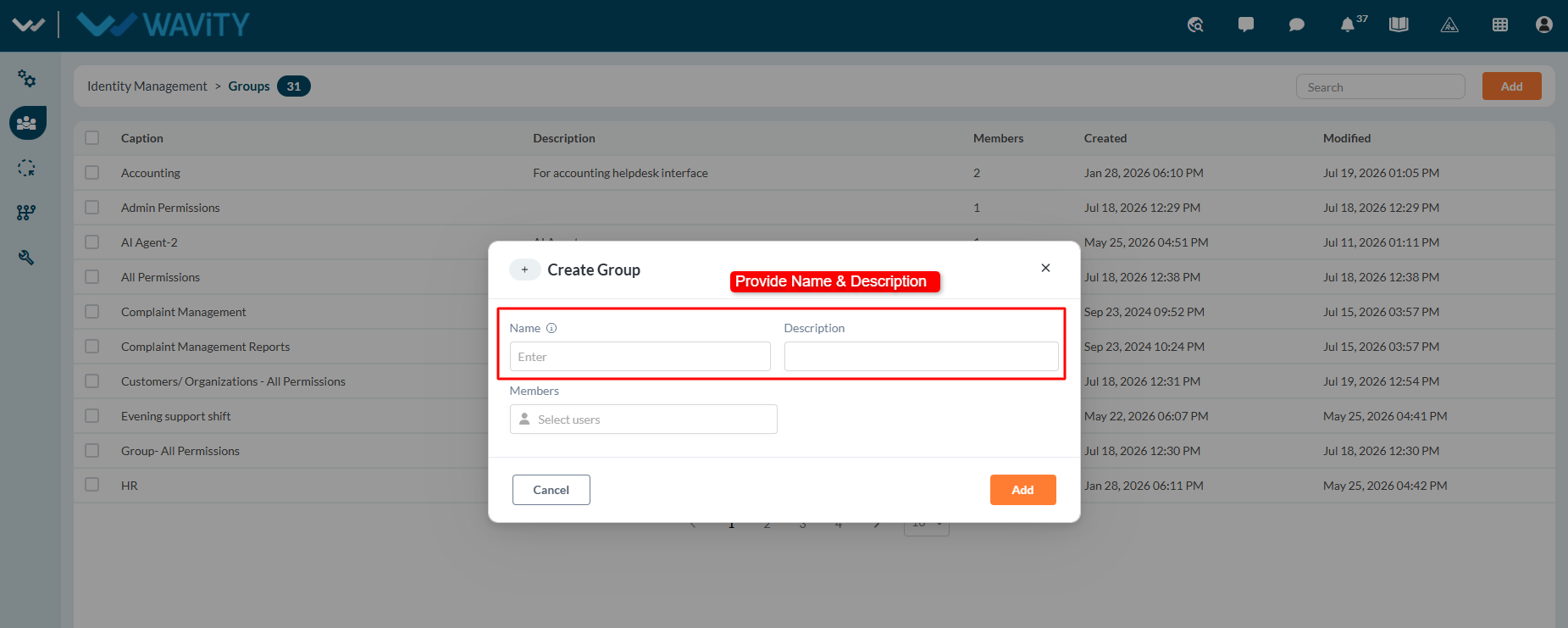Open the Identity Management users icon in sidebar
Viewport: 1568px width, 628px height.
tap(27, 123)
